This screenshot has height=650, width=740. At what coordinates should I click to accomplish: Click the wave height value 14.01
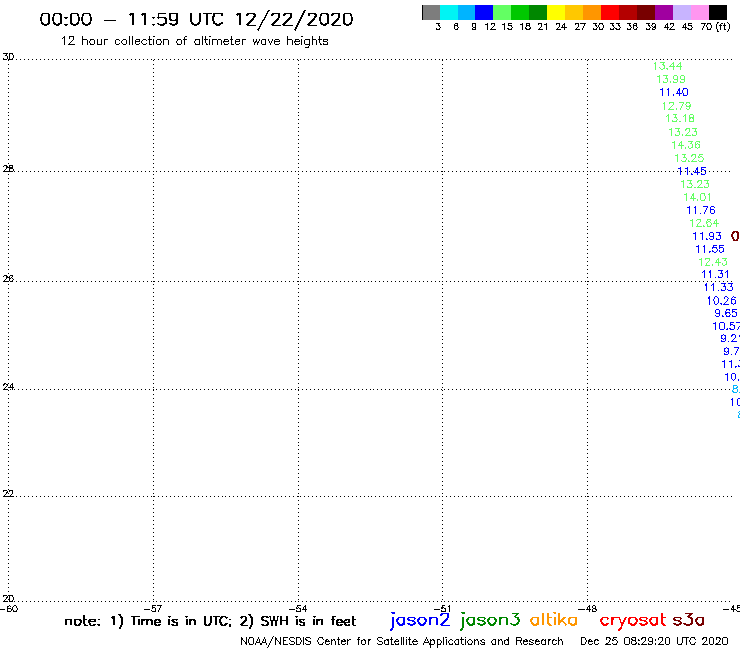pos(698,197)
